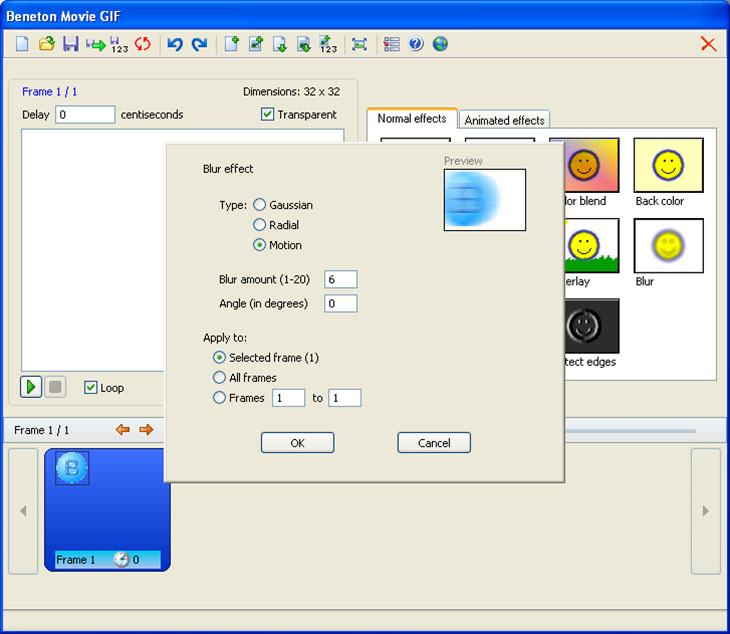Open the options list icon
This screenshot has width=730, height=634.
pyautogui.click(x=392, y=44)
